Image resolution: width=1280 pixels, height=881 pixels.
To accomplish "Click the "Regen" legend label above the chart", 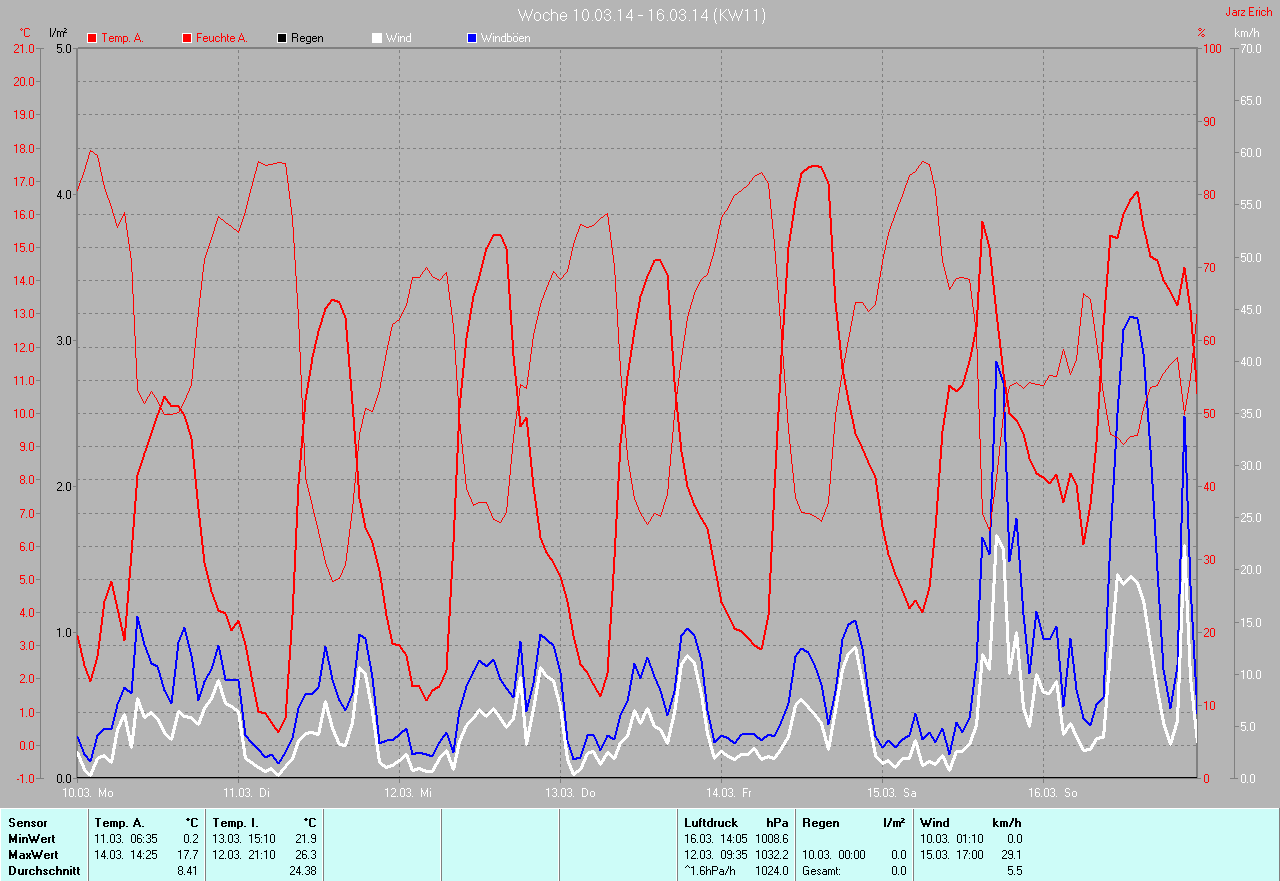I will point(307,38).
